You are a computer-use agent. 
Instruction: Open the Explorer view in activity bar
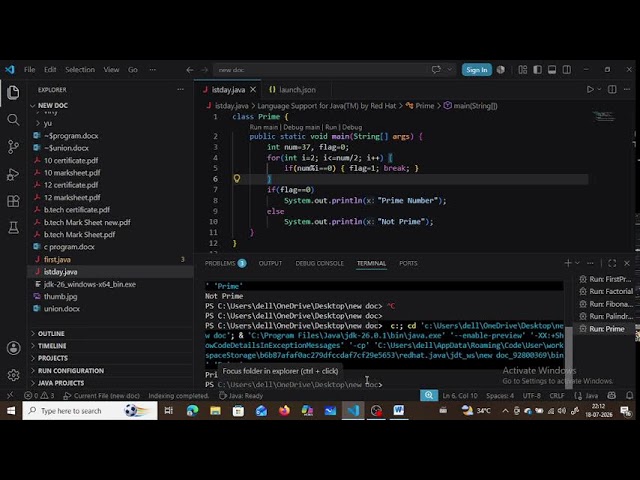point(13,93)
